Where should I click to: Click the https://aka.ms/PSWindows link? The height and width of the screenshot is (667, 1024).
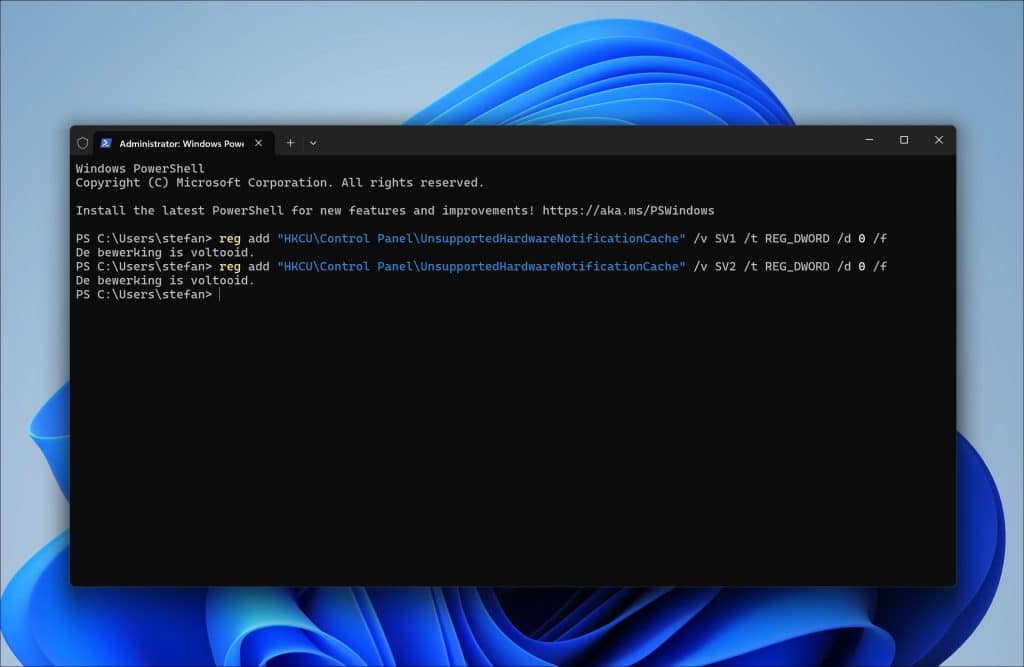pyautogui.click(x=628, y=210)
